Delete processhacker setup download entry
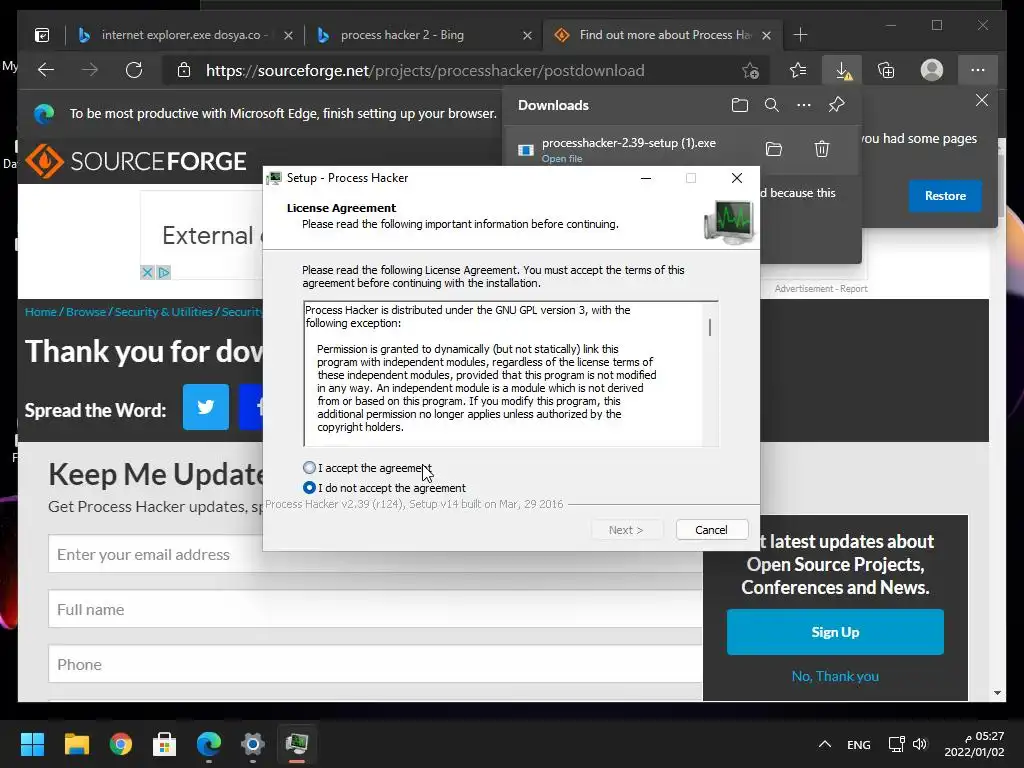This screenshot has width=1024, height=768. coord(822,150)
